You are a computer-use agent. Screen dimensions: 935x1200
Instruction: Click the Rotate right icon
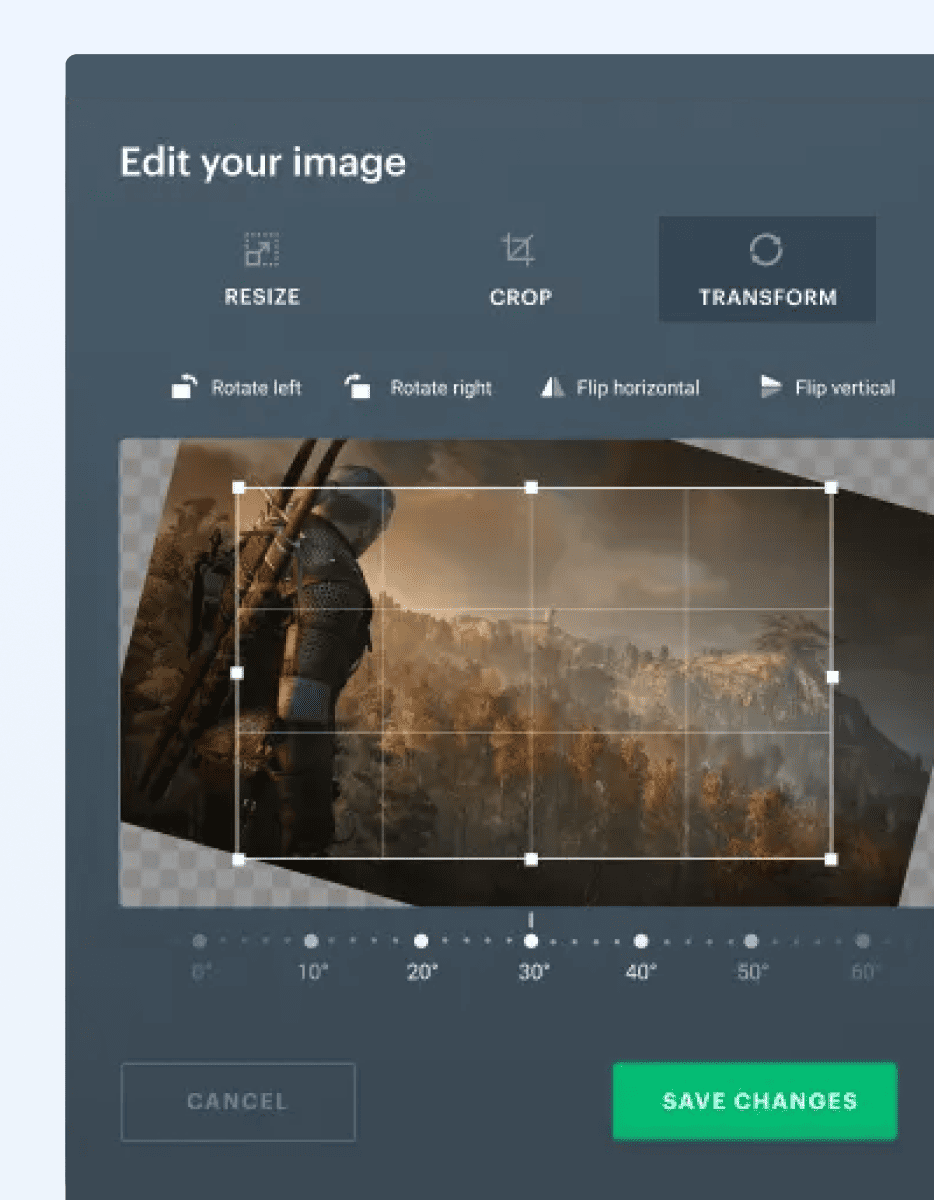tap(358, 387)
